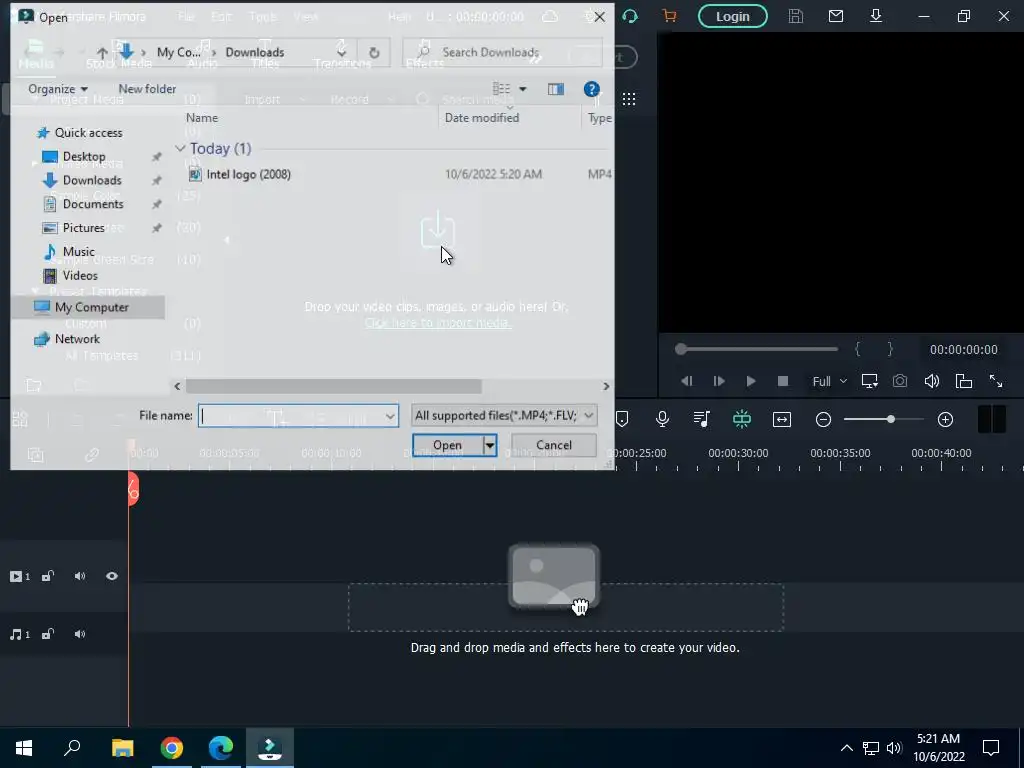The image size is (1024, 768).
Task: Select the Intel logo (2008) file
Action: pos(248,174)
